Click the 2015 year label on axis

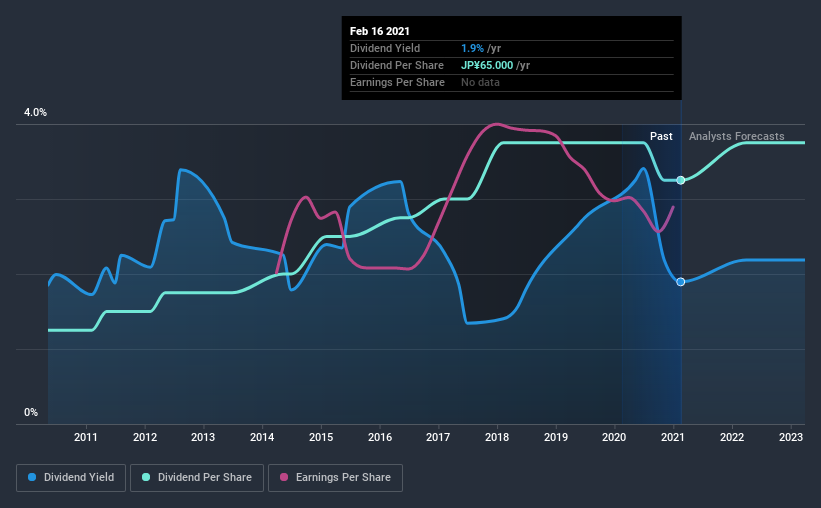tap(321, 437)
